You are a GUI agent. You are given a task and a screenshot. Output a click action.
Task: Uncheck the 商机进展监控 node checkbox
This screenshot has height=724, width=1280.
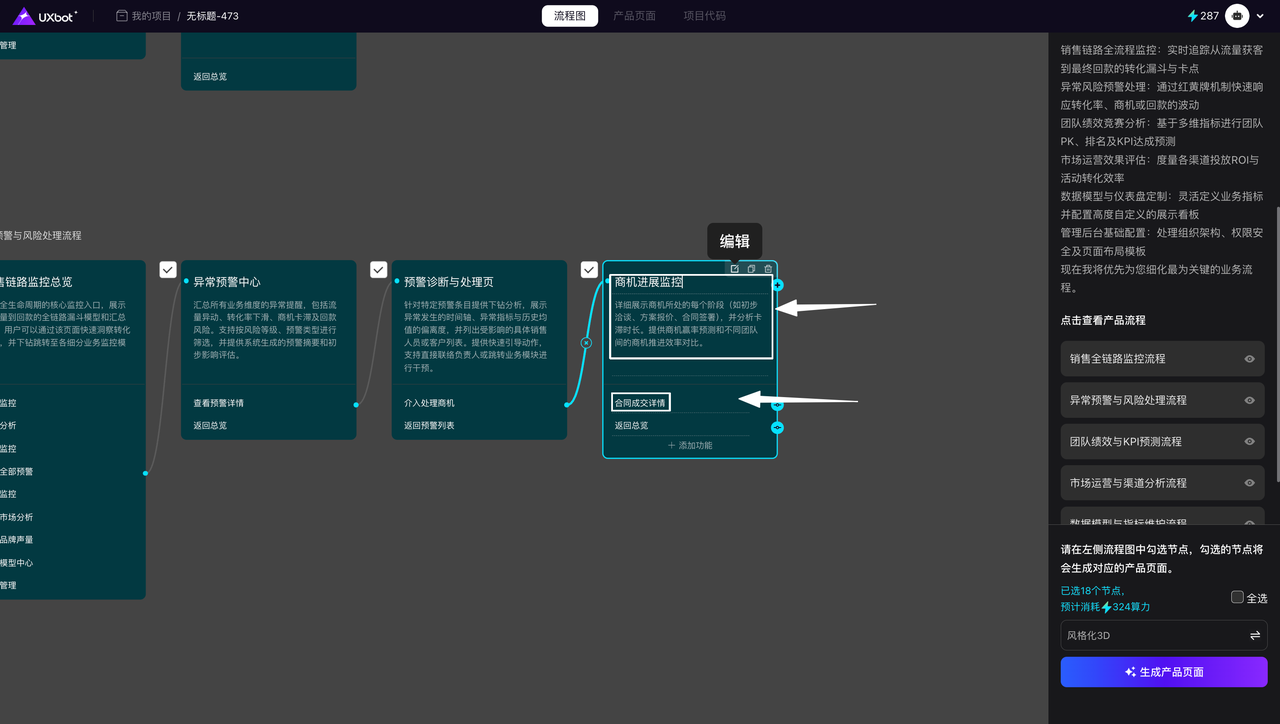pyautogui.click(x=590, y=270)
